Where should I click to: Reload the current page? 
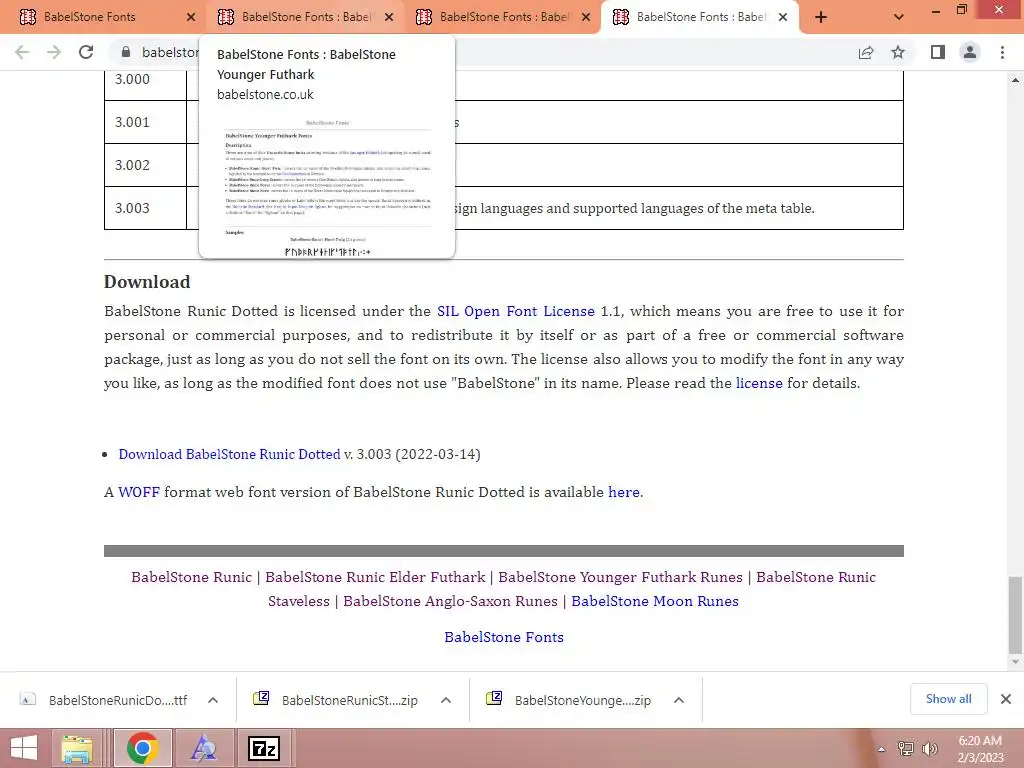[x=86, y=52]
